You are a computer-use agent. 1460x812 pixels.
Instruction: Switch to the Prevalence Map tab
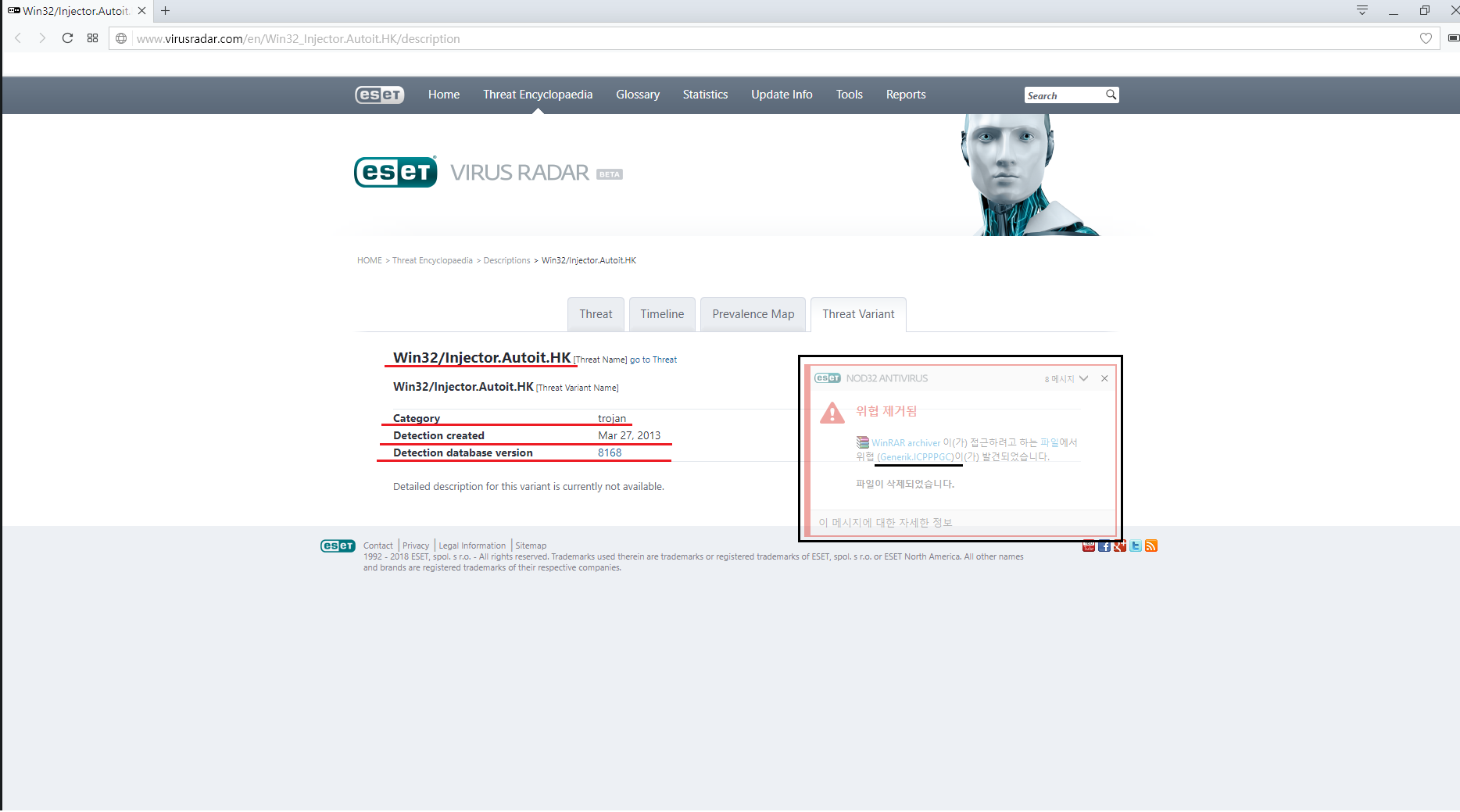[753, 314]
